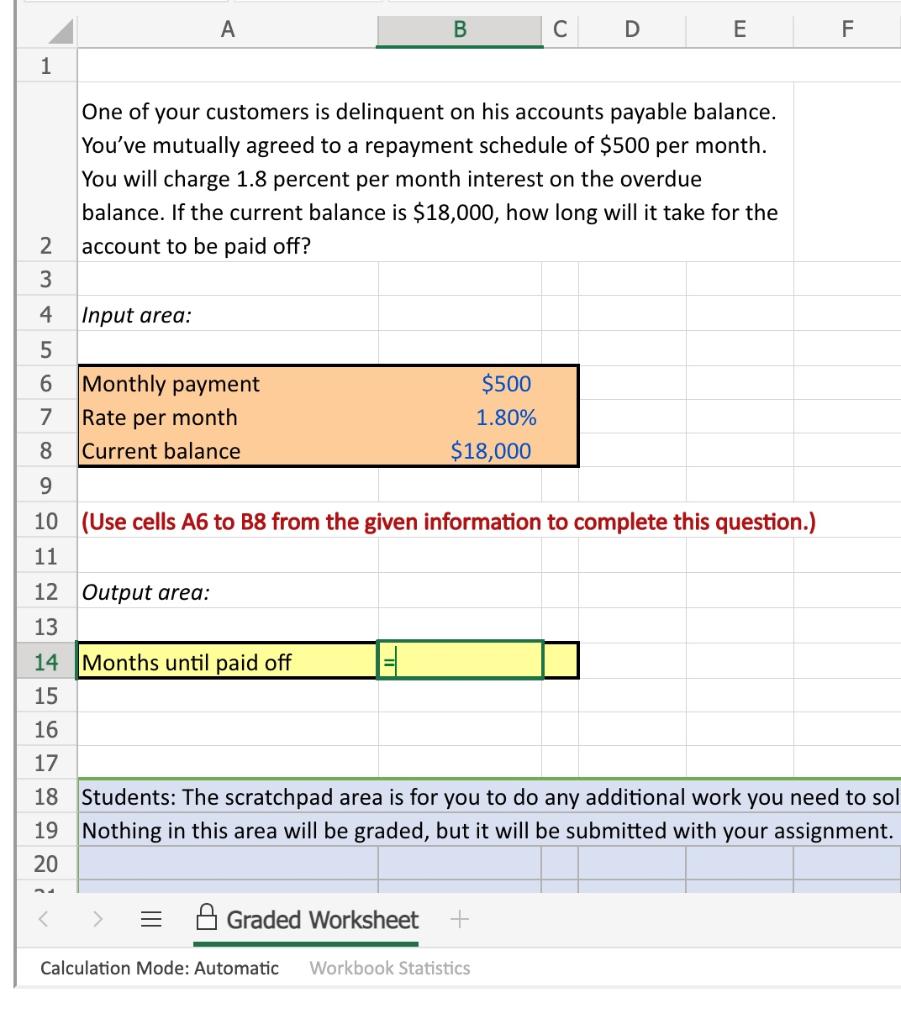This screenshot has height=1024, width=901.
Task: Click the $500 monthly payment cell
Action: [460, 383]
